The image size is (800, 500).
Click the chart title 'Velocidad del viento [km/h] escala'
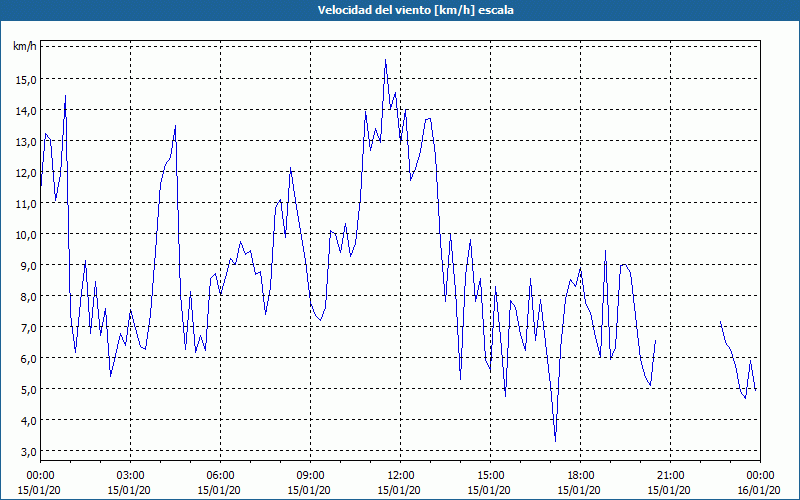point(415,10)
